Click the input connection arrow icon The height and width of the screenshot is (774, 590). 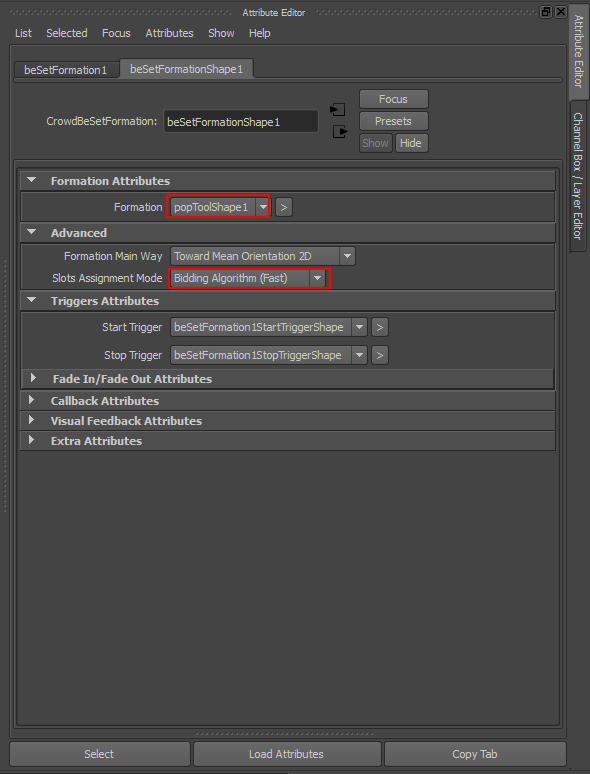[x=338, y=110]
